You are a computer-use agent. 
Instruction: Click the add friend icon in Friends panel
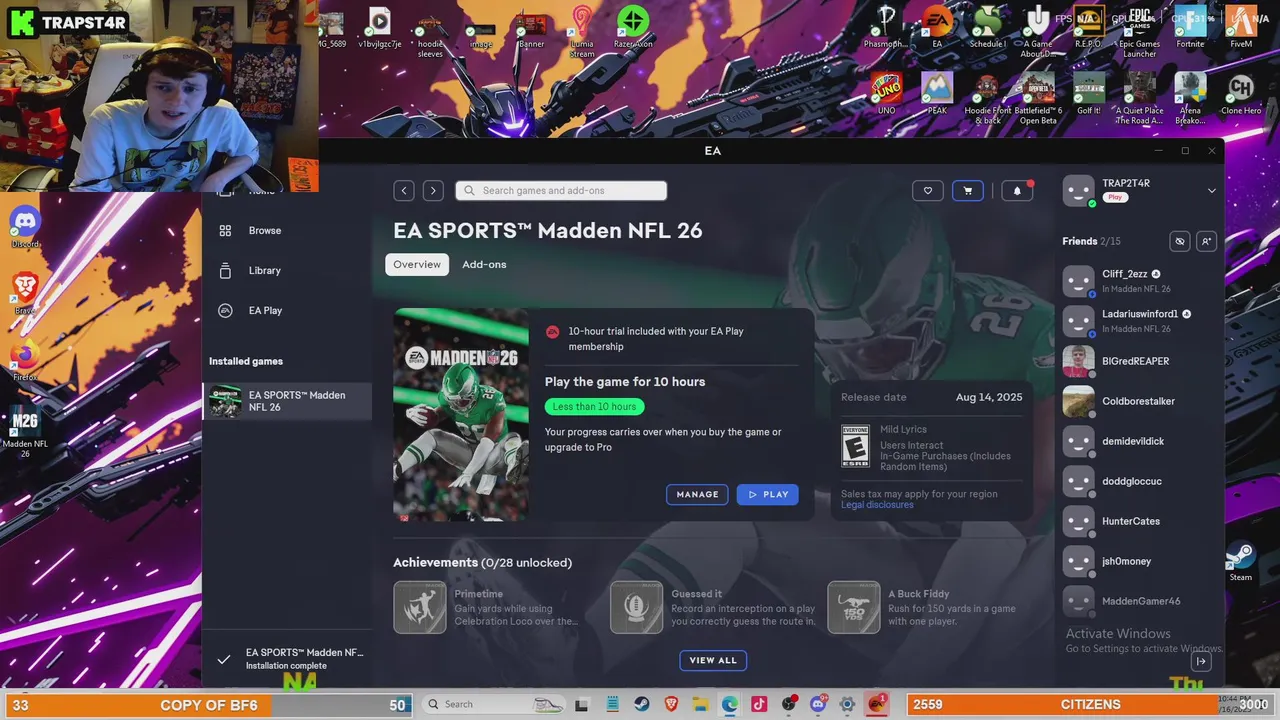click(x=1206, y=241)
